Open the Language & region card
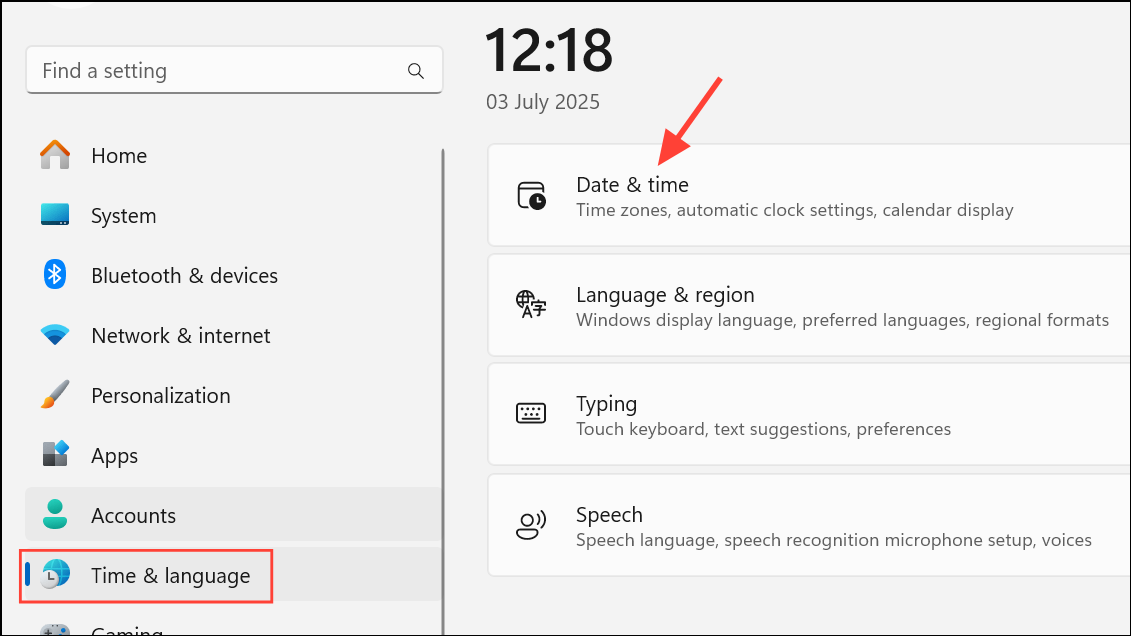 point(809,305)
